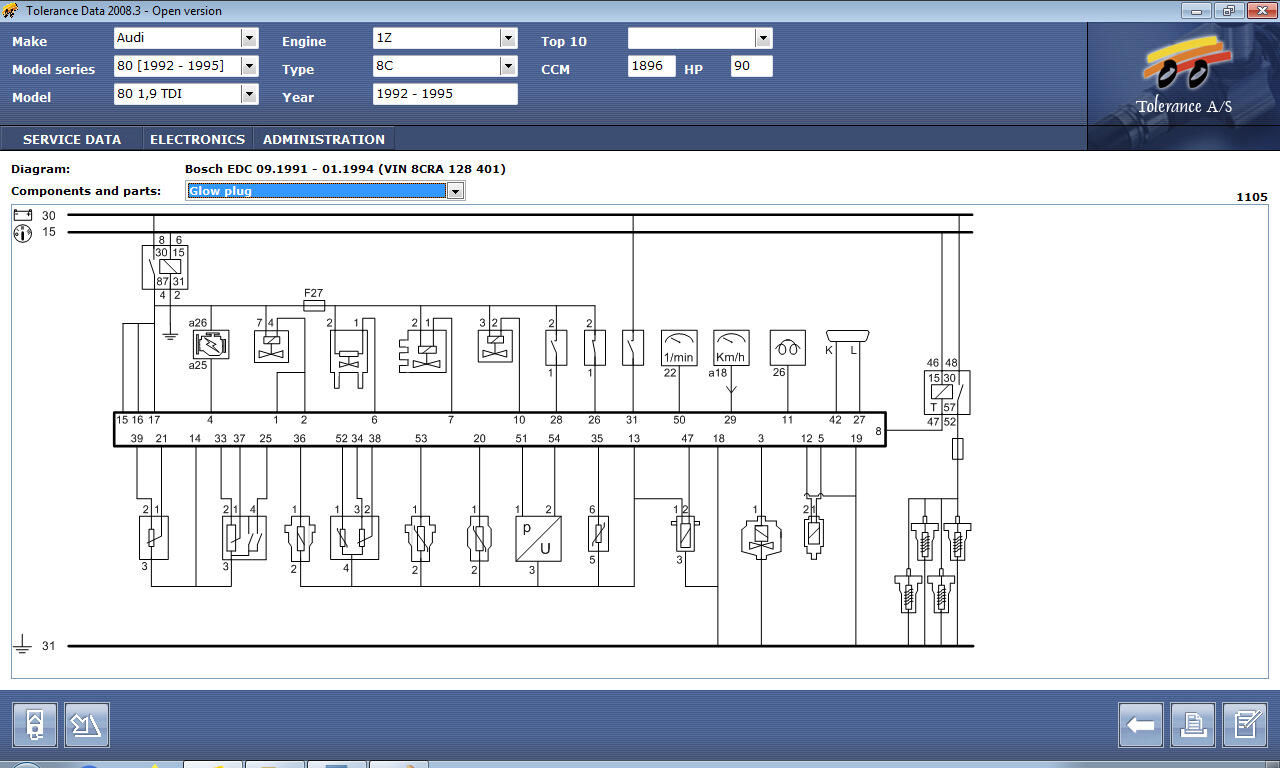
Task: Expand the Components and parts dropdown
Action: [x=455, y=191]
